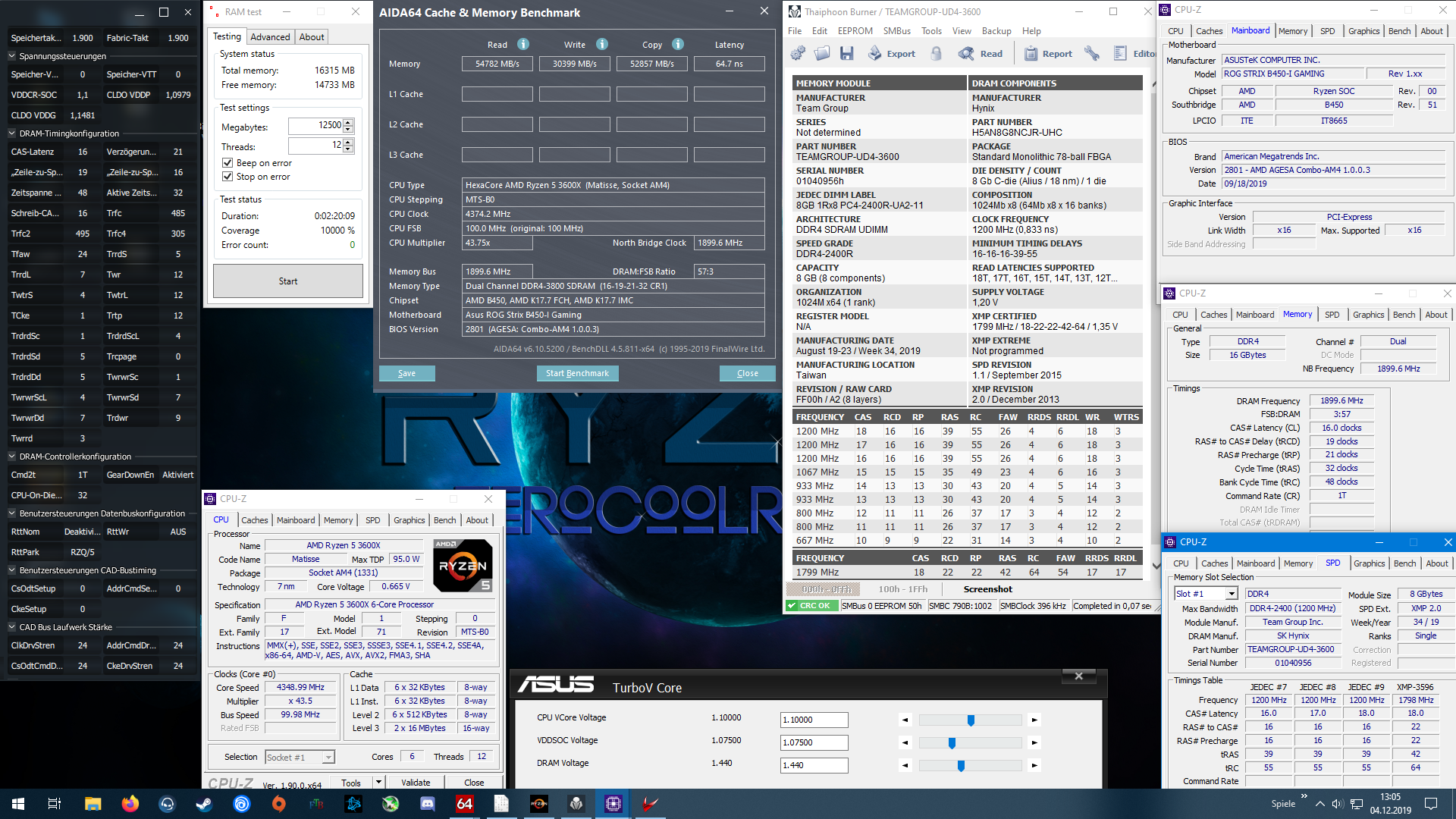
Task: Collapse the DRAM-Timingkonfiguration section
Action: pos(11,133)
